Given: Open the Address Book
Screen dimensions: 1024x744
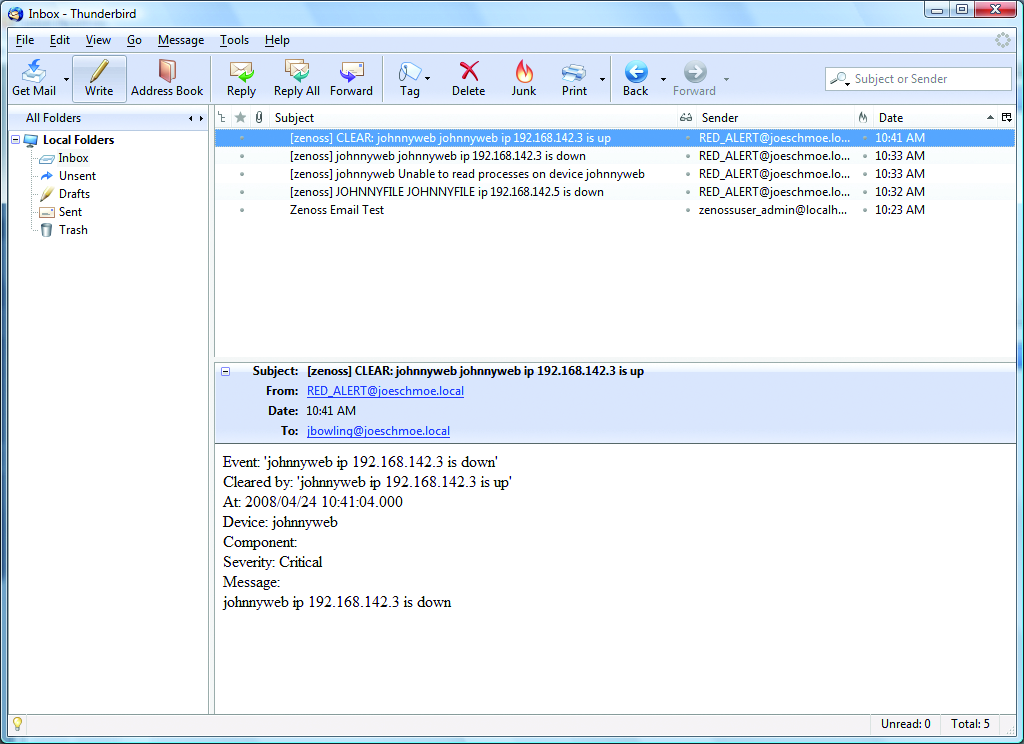Looking at the screenshot, I should (167, 78).
